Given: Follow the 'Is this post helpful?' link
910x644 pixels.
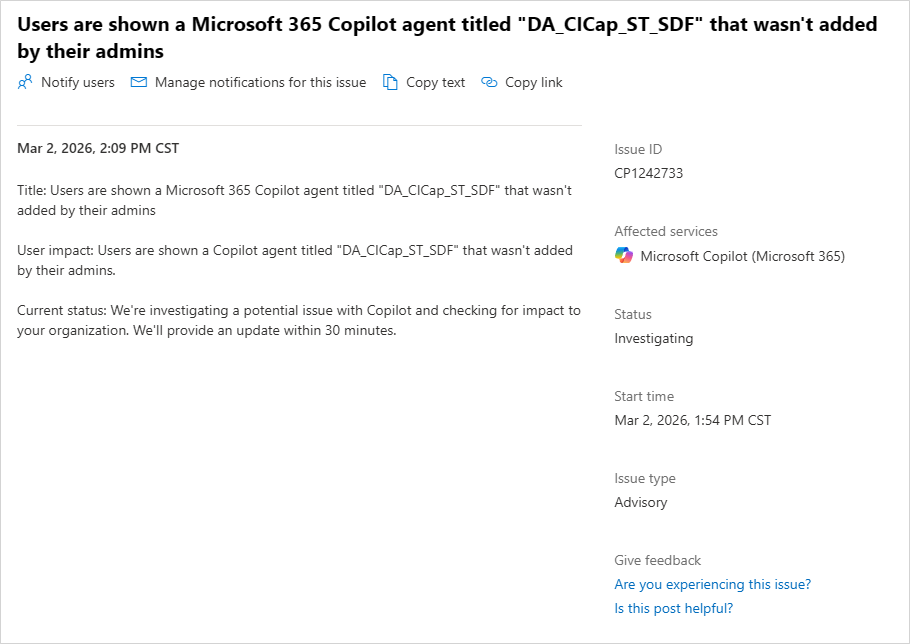Looking at the screenshot, I should 673,608.
